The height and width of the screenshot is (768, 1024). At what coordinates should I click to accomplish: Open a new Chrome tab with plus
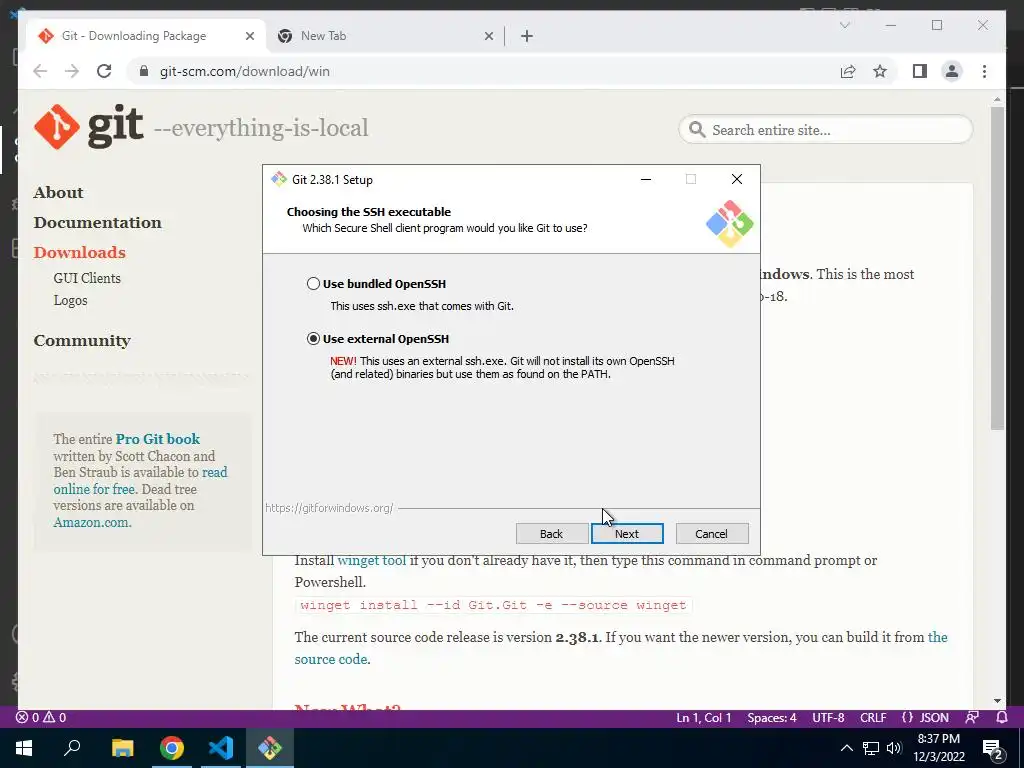(x=527, y=37)
